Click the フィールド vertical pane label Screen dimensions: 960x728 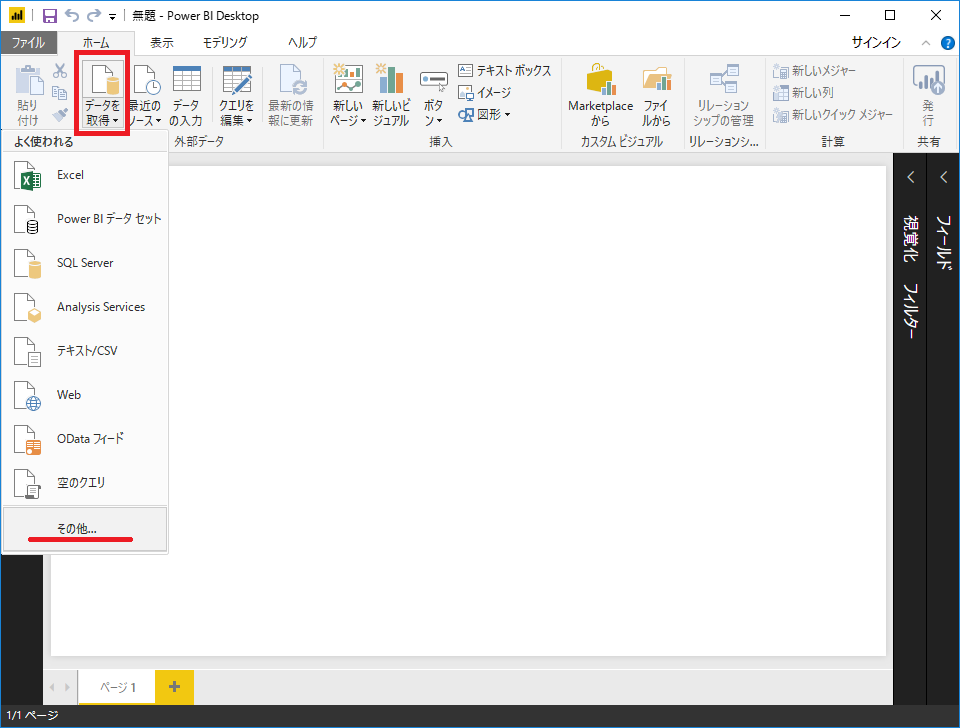pyautogui.click(x=943, y=242)
